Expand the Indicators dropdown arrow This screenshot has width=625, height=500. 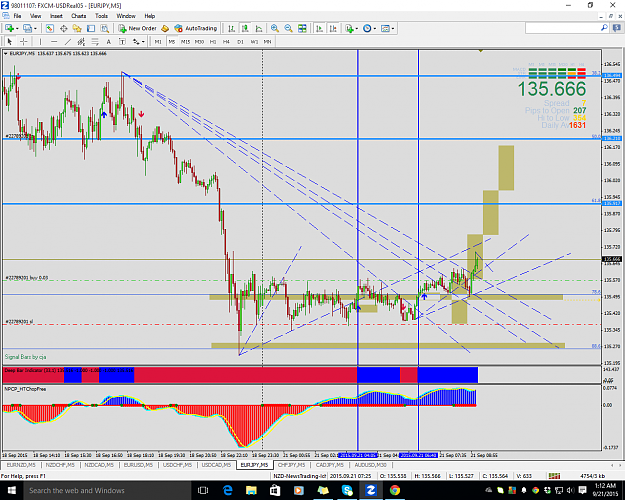point(357,29)
